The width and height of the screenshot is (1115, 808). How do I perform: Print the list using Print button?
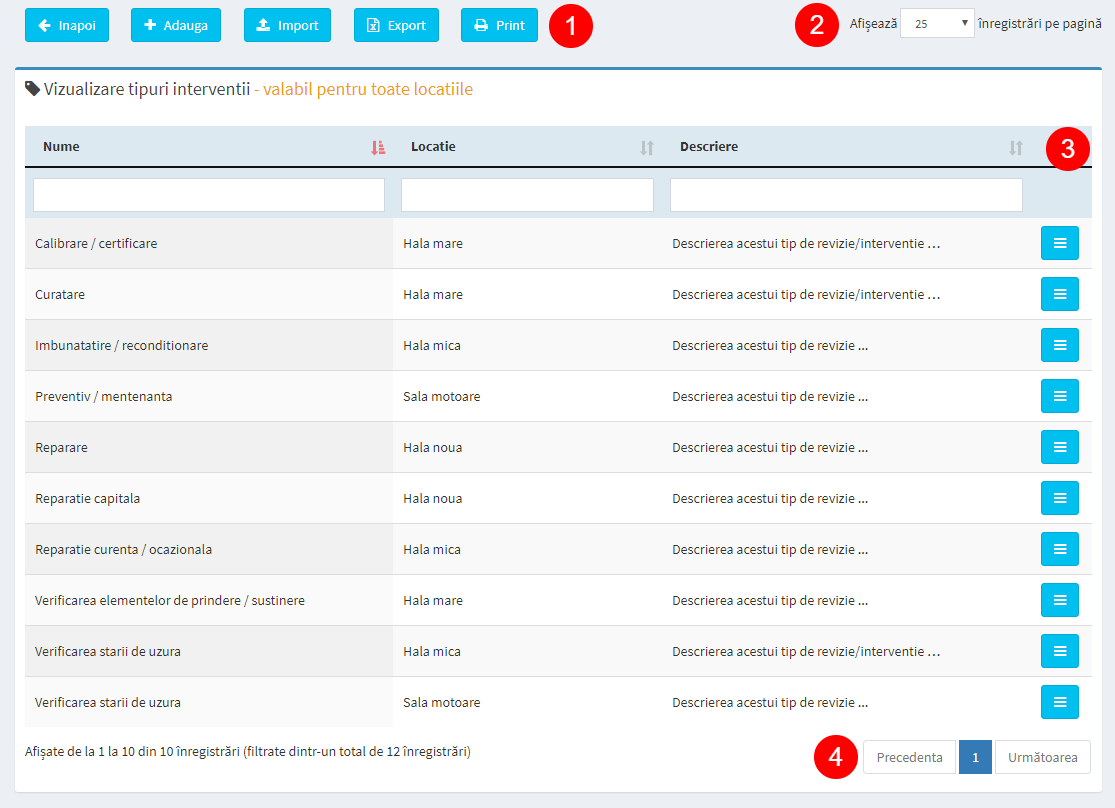point(499,26)
